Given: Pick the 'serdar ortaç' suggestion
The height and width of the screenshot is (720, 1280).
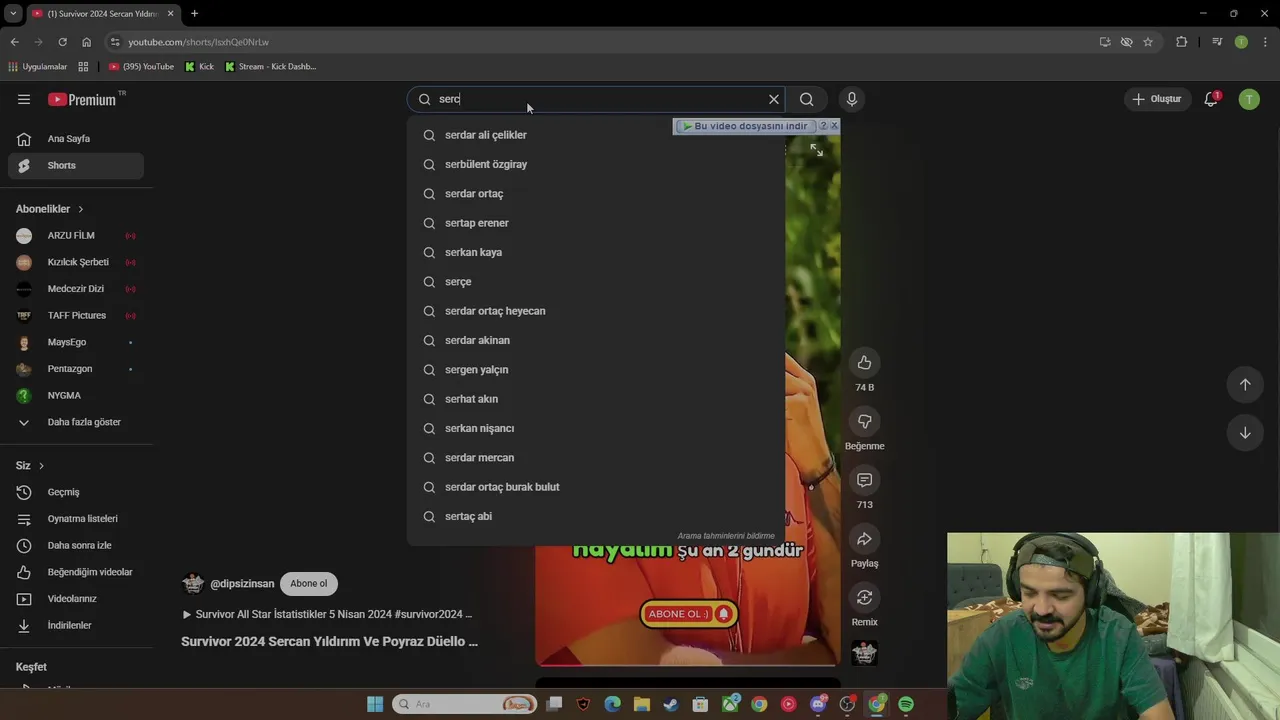Looking at the screenshot, I should point(595,193).
